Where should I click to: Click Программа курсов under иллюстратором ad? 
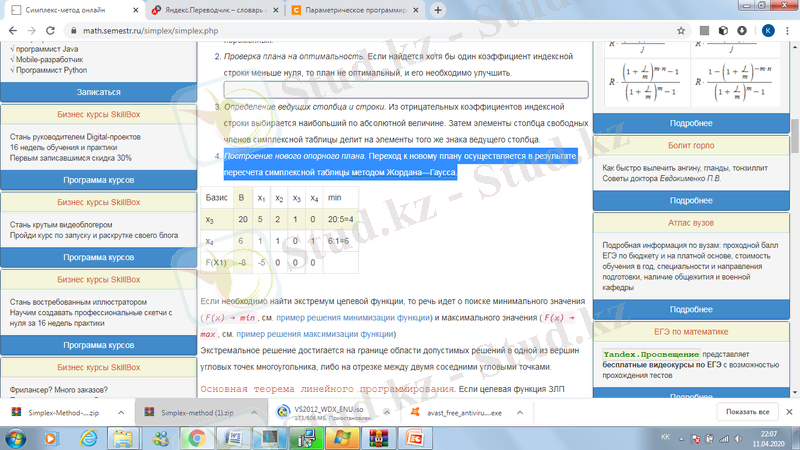[x=98, y=345]
